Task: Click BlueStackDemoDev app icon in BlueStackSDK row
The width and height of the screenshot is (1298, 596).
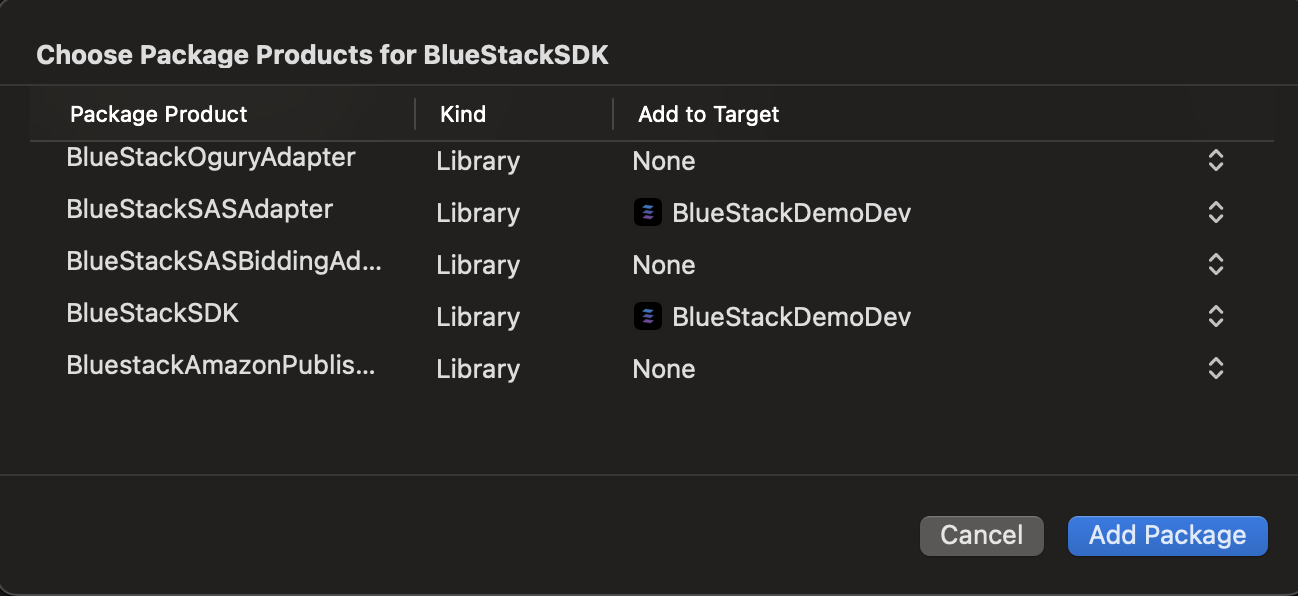Action: [648, 316]
